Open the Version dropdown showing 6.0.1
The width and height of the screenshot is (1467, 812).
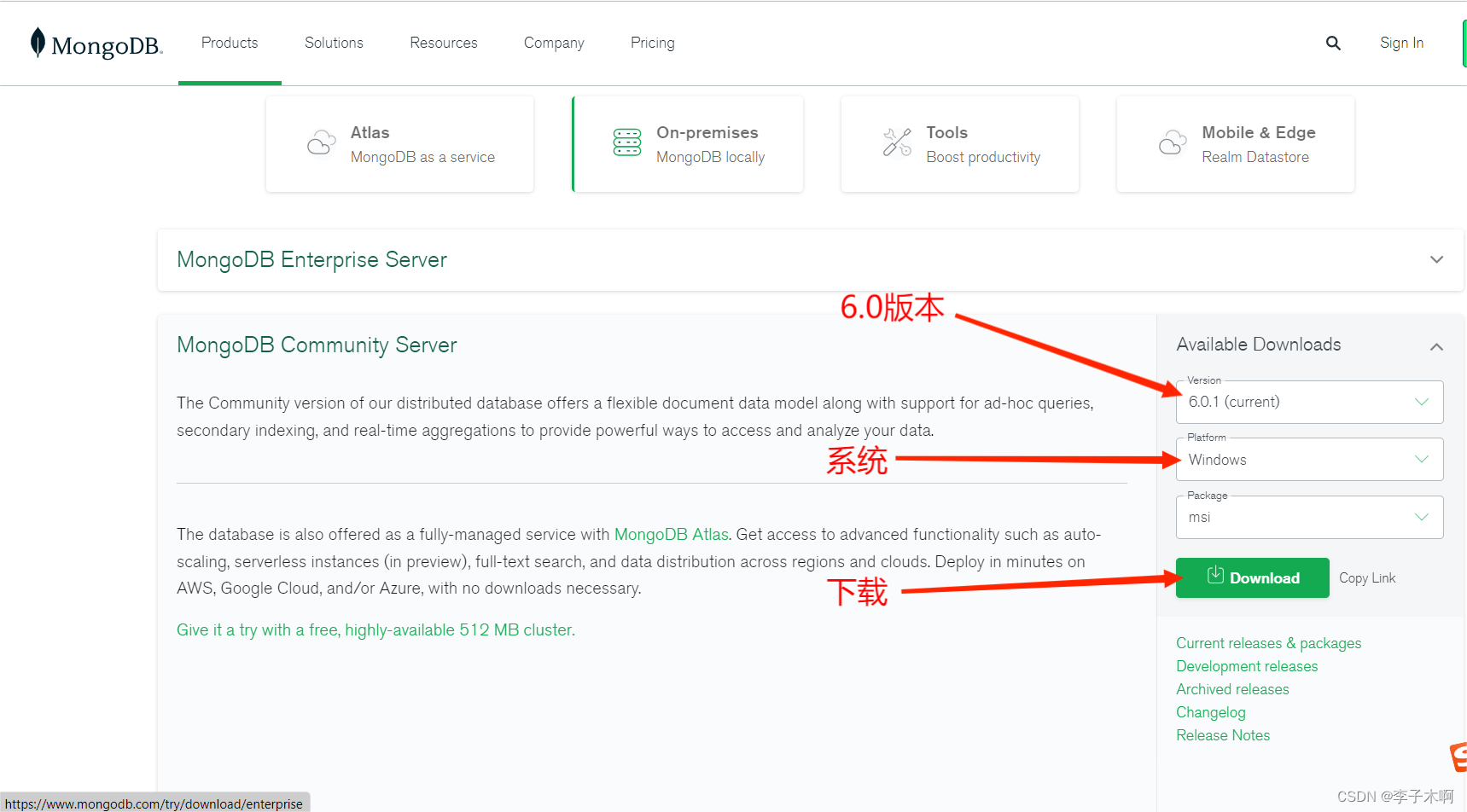point(1310,402)
